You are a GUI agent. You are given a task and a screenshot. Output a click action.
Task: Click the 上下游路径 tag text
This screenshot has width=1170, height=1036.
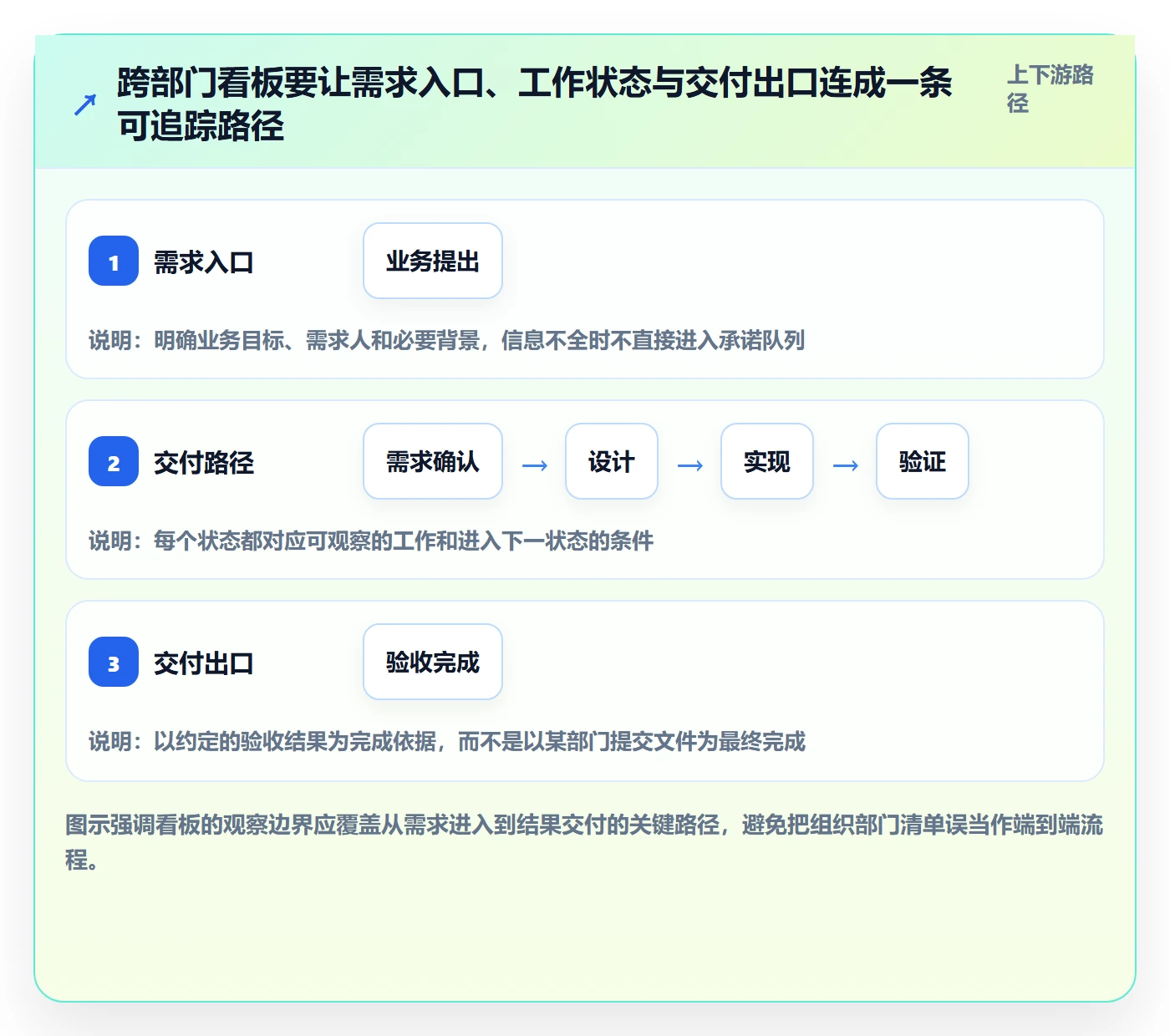click(x=1050, y=89)
